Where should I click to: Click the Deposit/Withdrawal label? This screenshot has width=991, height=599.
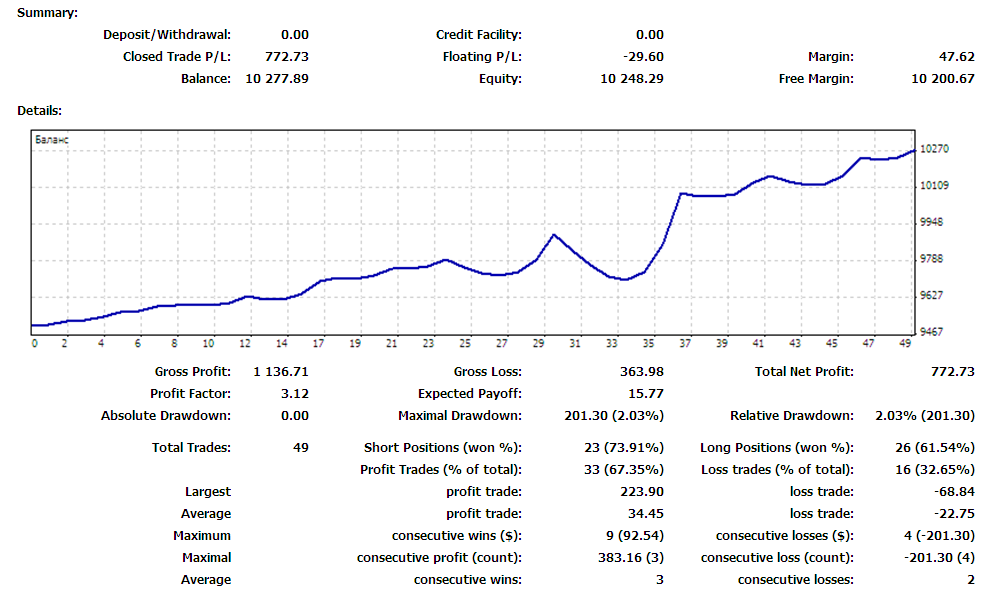point(167,35)
